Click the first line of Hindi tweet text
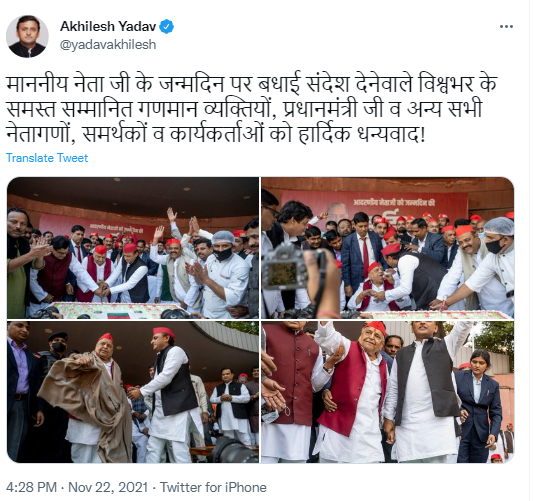This screenshot has height=501, width=534. coord(252,83)
